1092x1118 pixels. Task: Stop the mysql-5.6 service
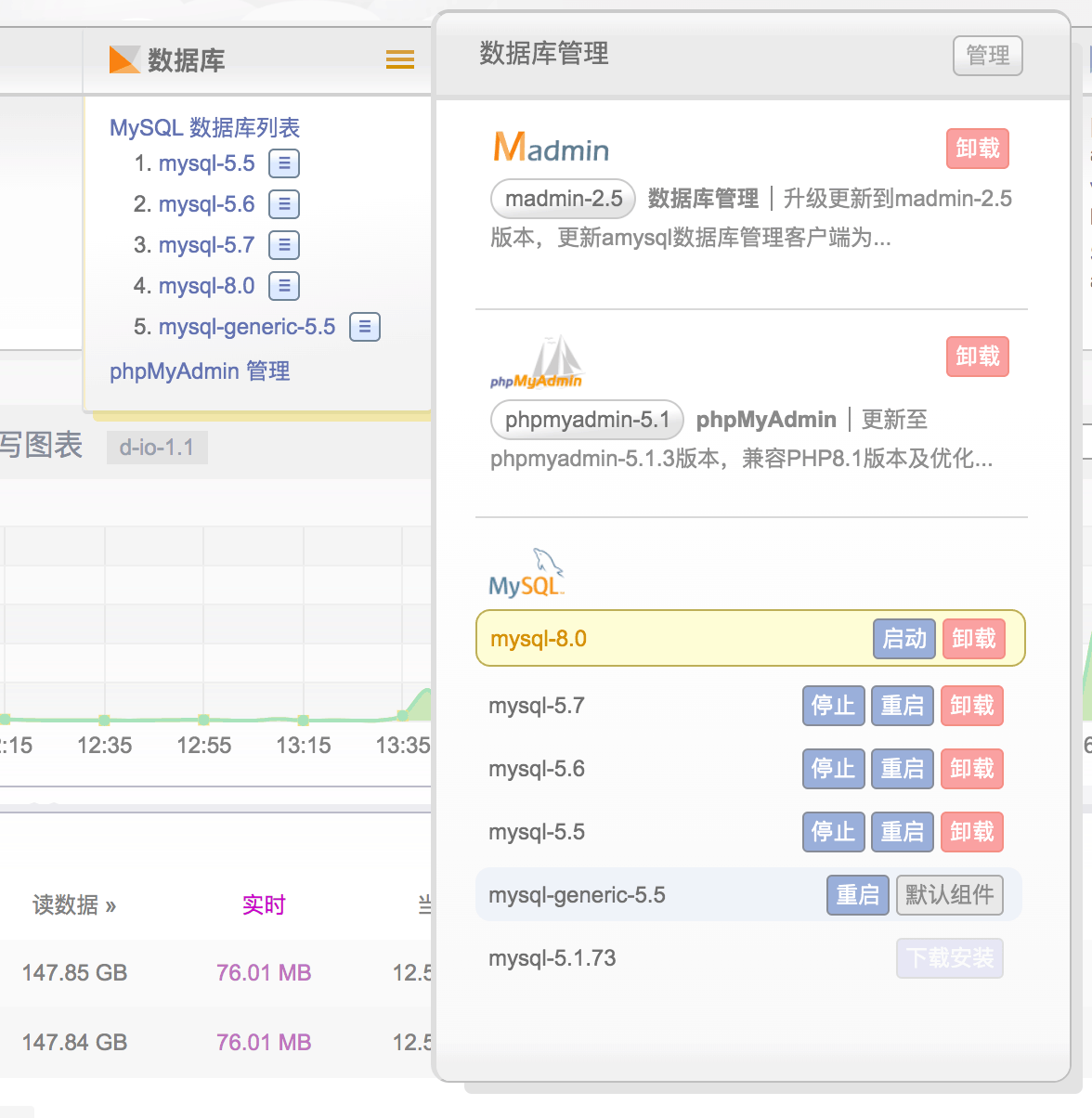[x=833, y=769]
